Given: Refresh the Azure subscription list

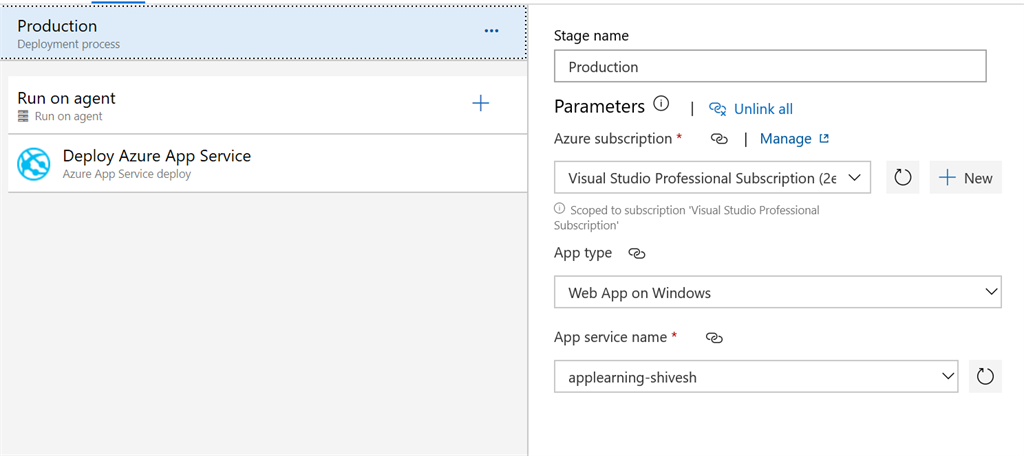Looking at the screenshot, I should [x=903, y=178].
